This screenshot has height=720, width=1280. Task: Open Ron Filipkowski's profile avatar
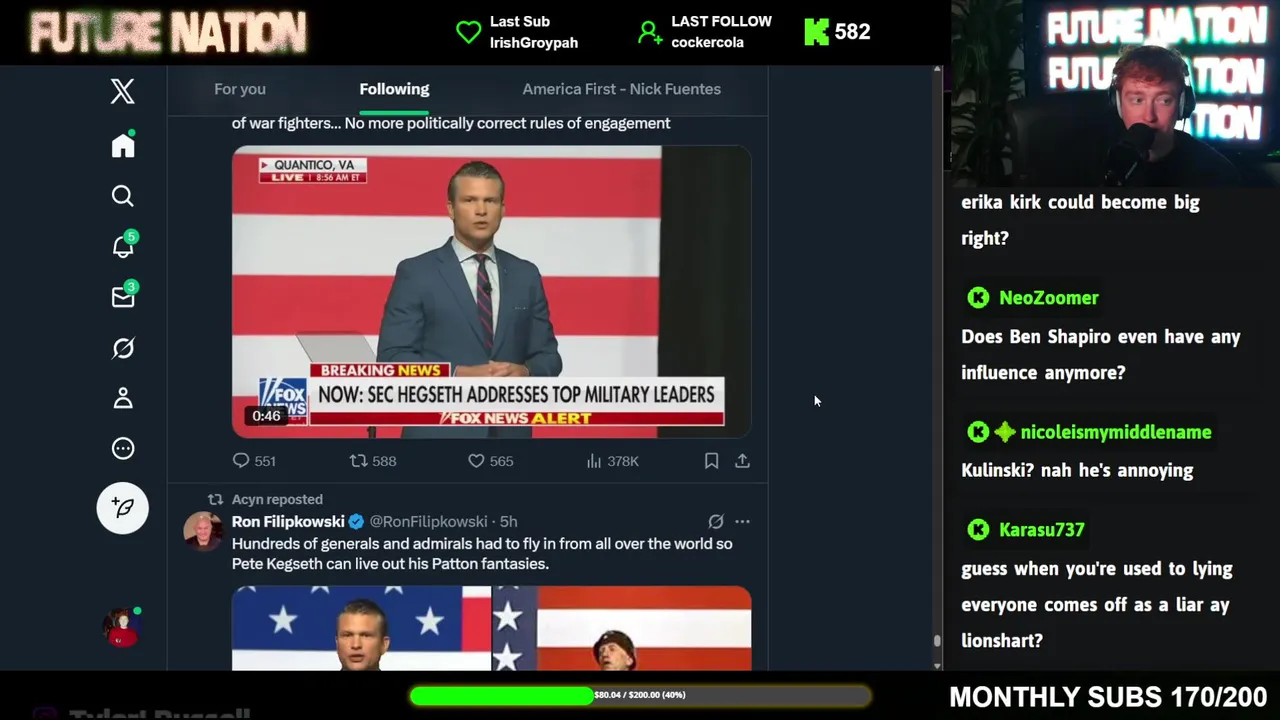click(x=203, y=531)
